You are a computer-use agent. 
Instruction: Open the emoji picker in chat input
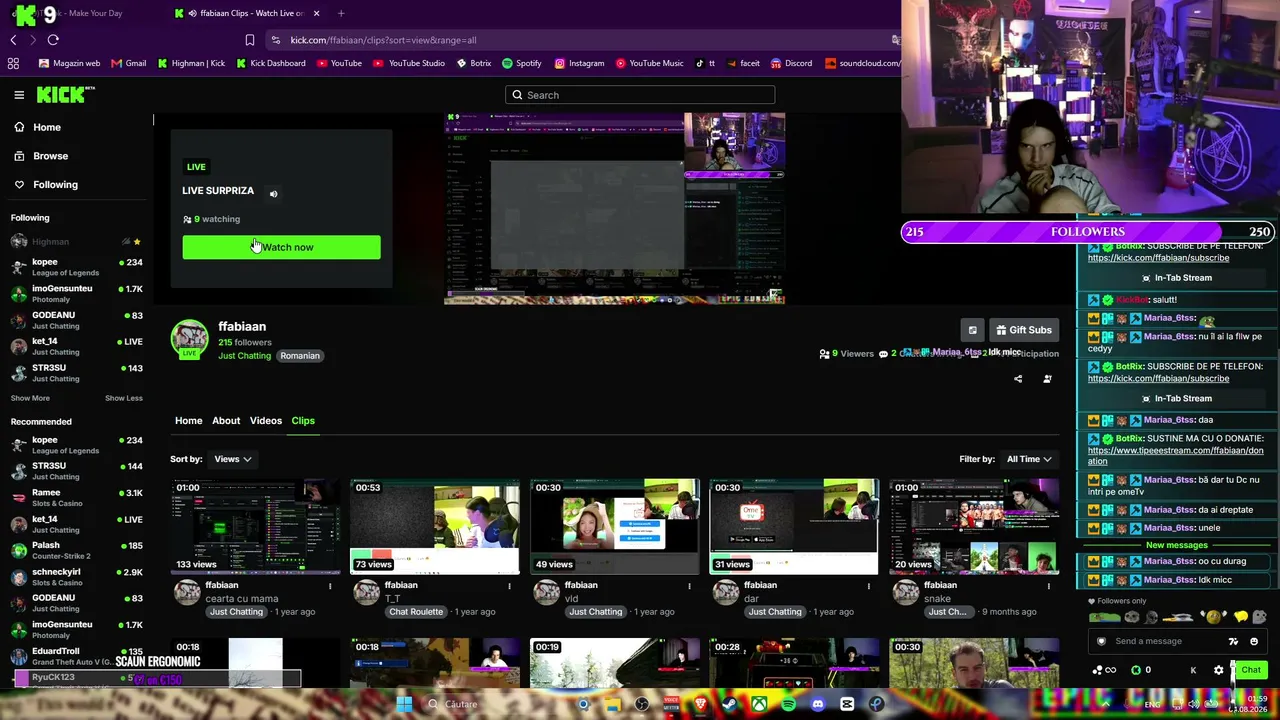coord(1254,642)
